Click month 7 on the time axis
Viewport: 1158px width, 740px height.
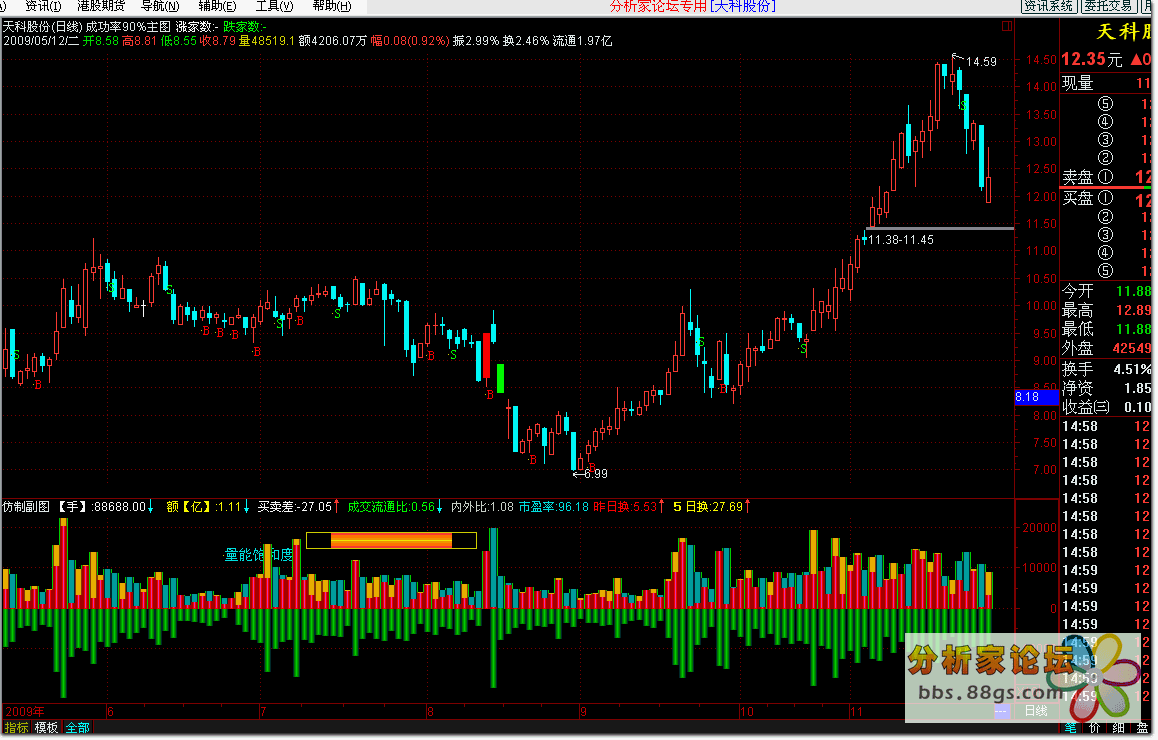click(x=263, y=712)
